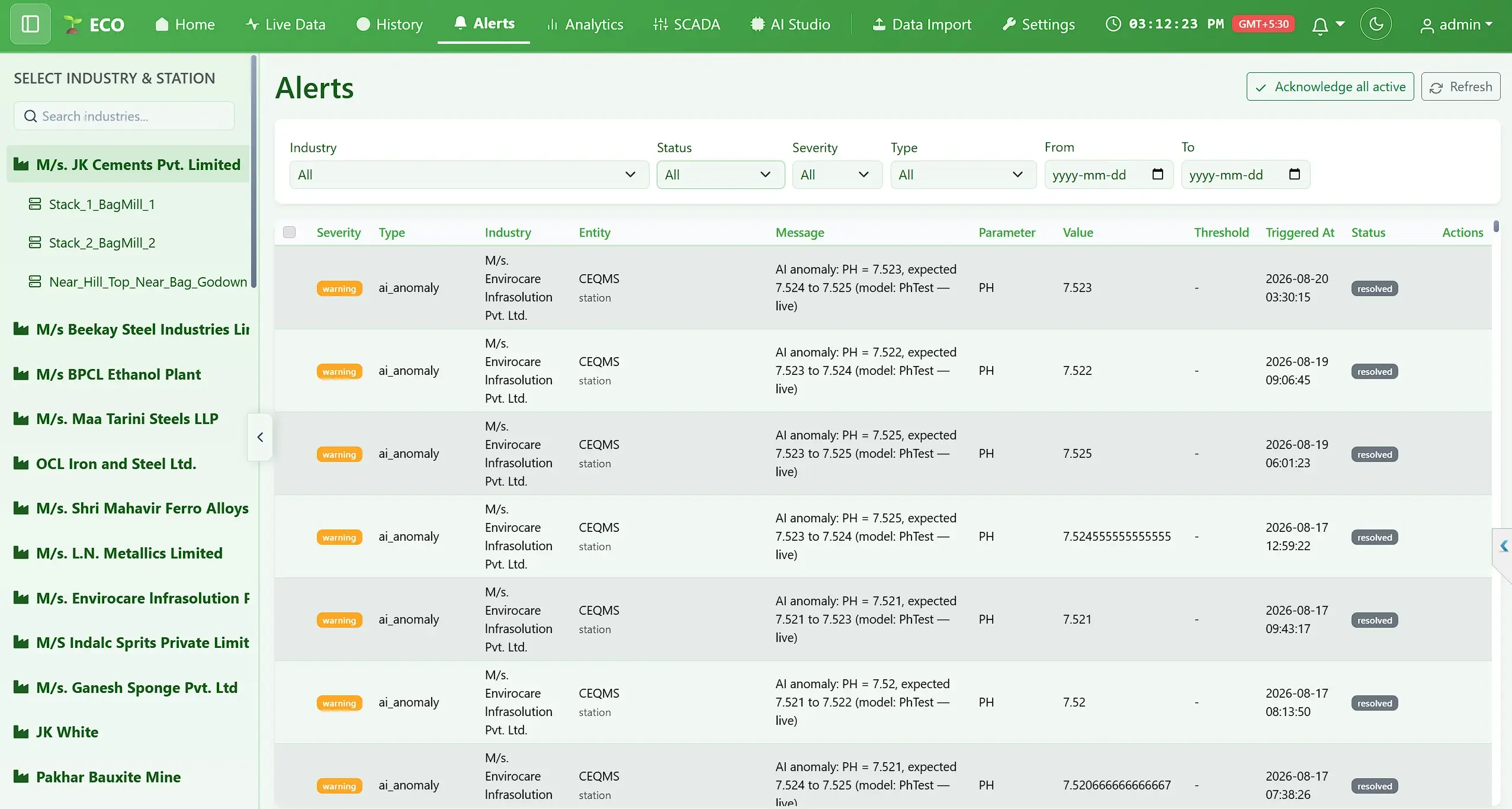Expand M/s. Maa Tarini Steels LLP
Viewport: 1512px width, 809px height.
click(115, 419)
